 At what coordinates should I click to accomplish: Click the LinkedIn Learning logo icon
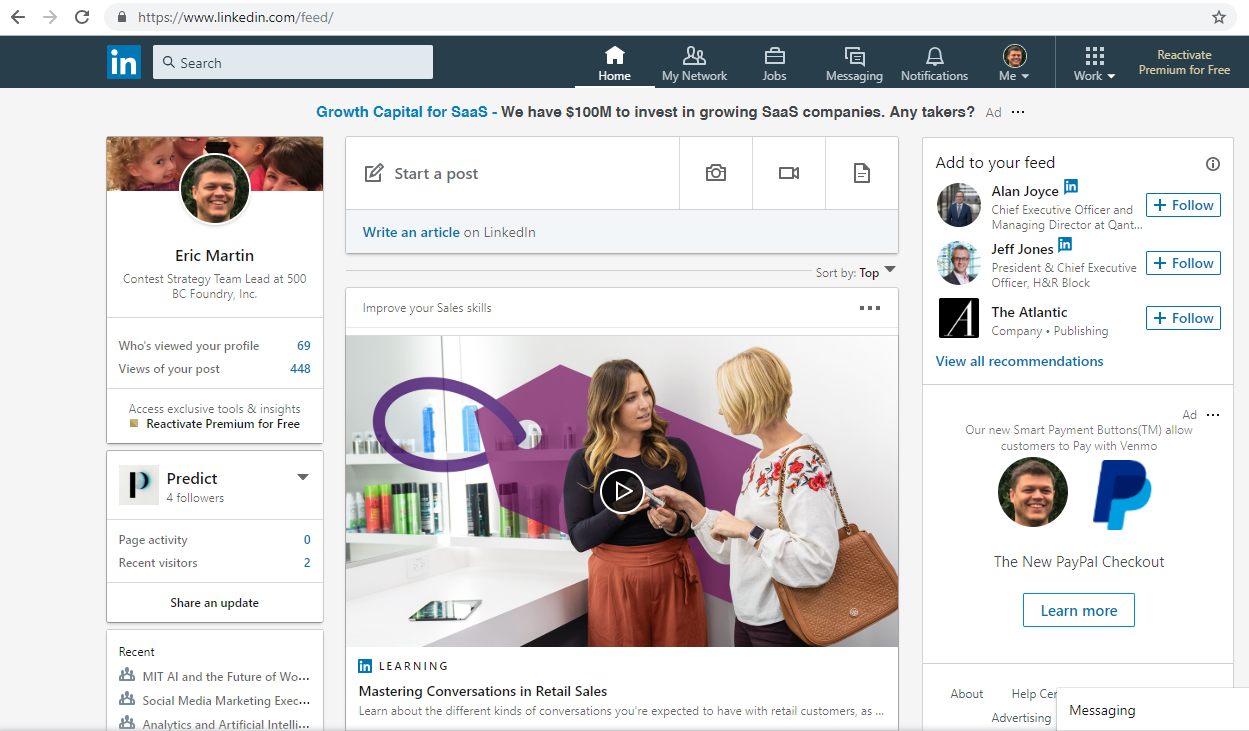coord(365,666)
